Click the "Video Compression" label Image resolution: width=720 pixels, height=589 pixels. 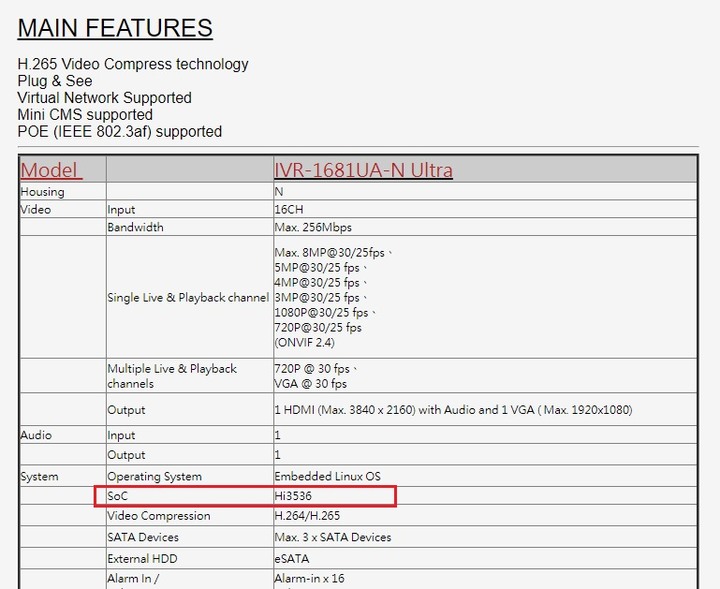pyautogui.click(x=159, y=516)
